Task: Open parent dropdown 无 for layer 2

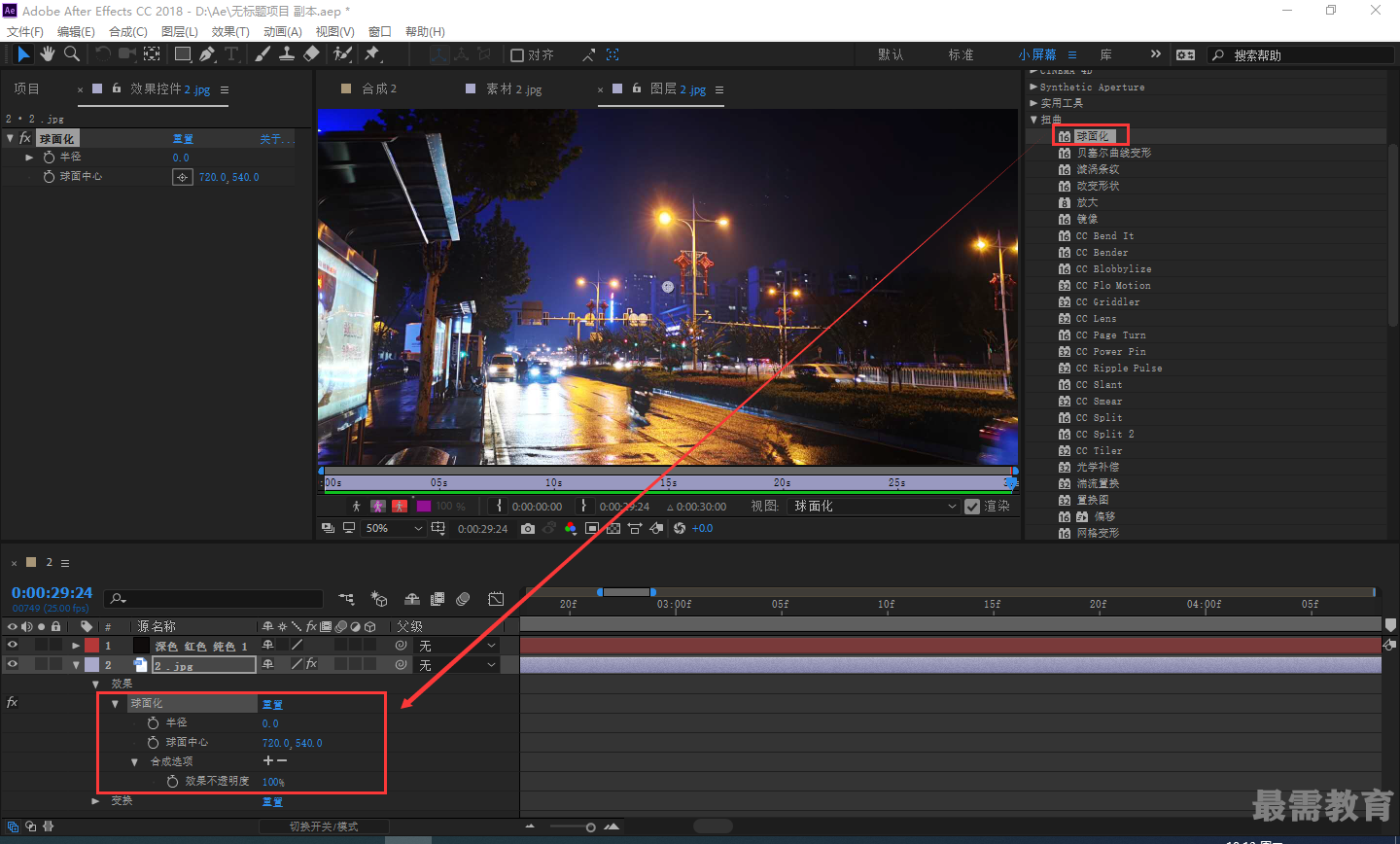Action: click(457, 665)
